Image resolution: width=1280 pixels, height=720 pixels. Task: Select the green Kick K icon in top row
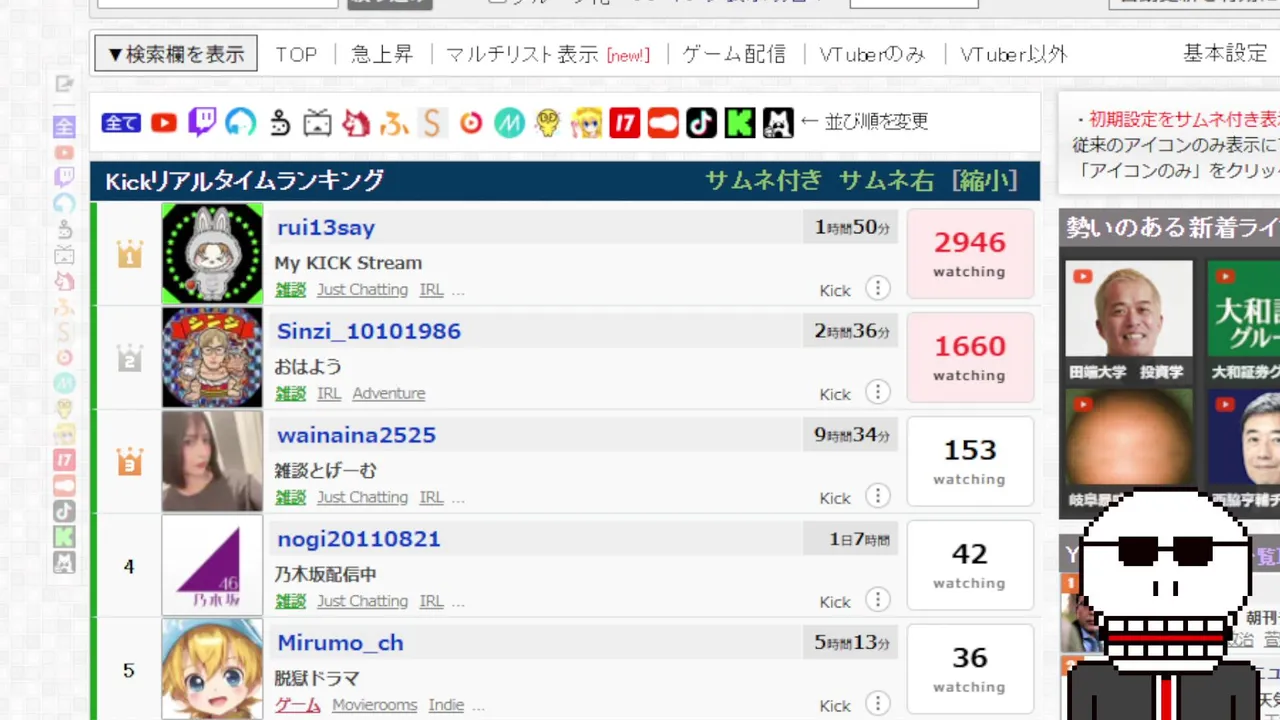tap(740, 123)
